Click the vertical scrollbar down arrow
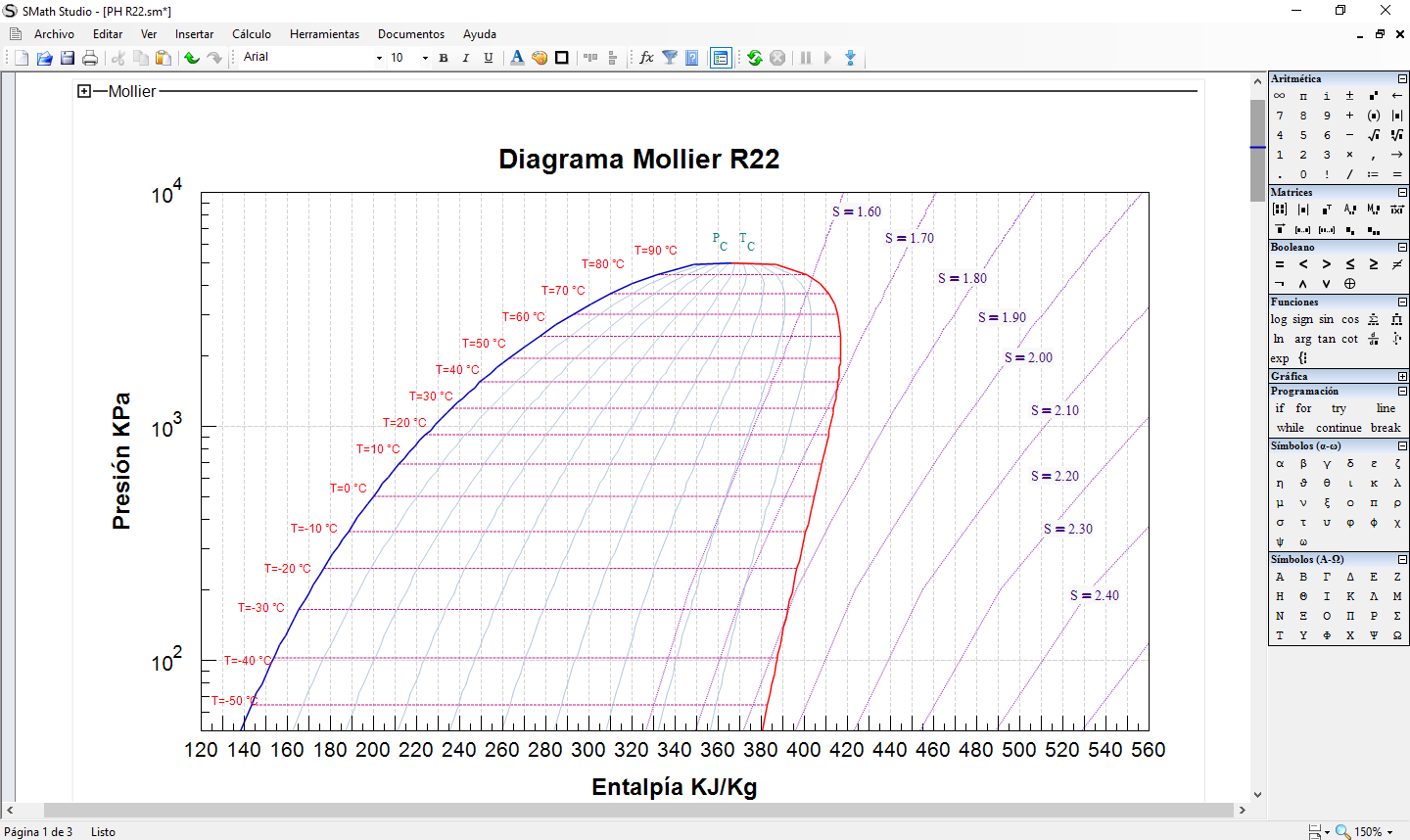1410x840 pixels. 1257,795
